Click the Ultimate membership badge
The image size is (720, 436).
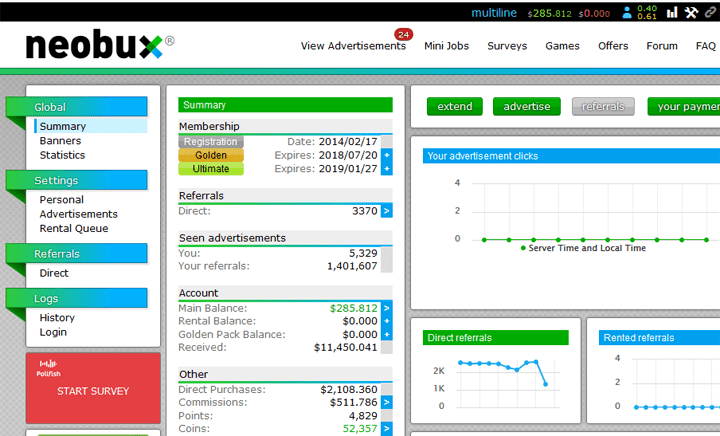tap(211, 169)
